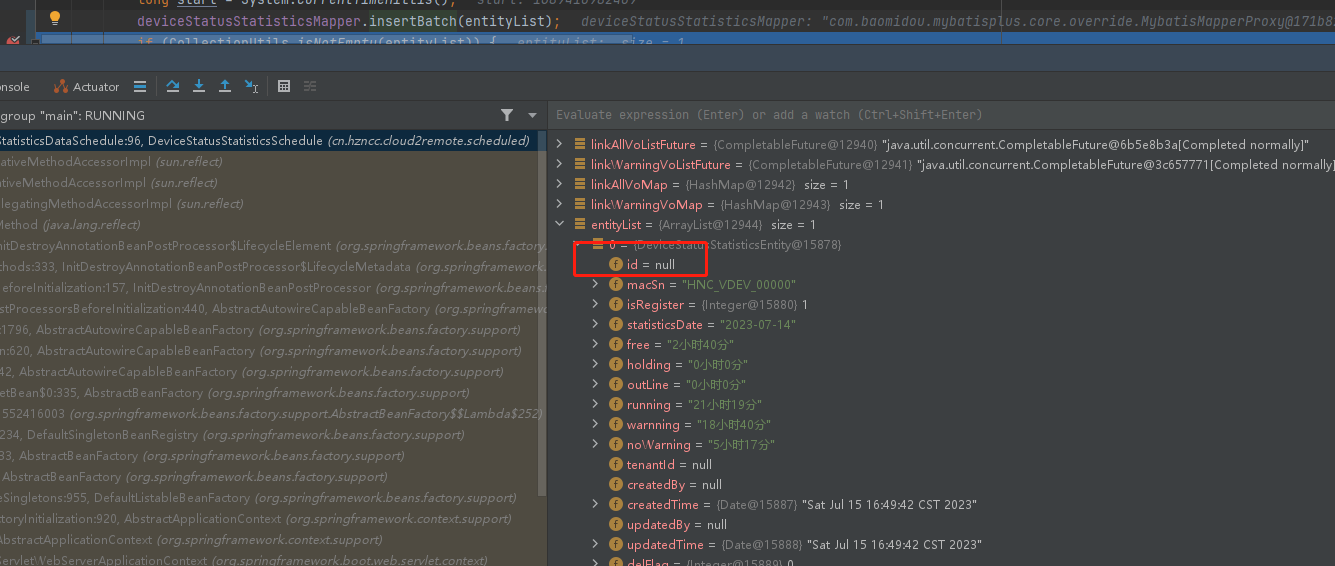Click the threads list layout icon
1335x566 pixels.
pyautogui.click(x=140, y=87)
